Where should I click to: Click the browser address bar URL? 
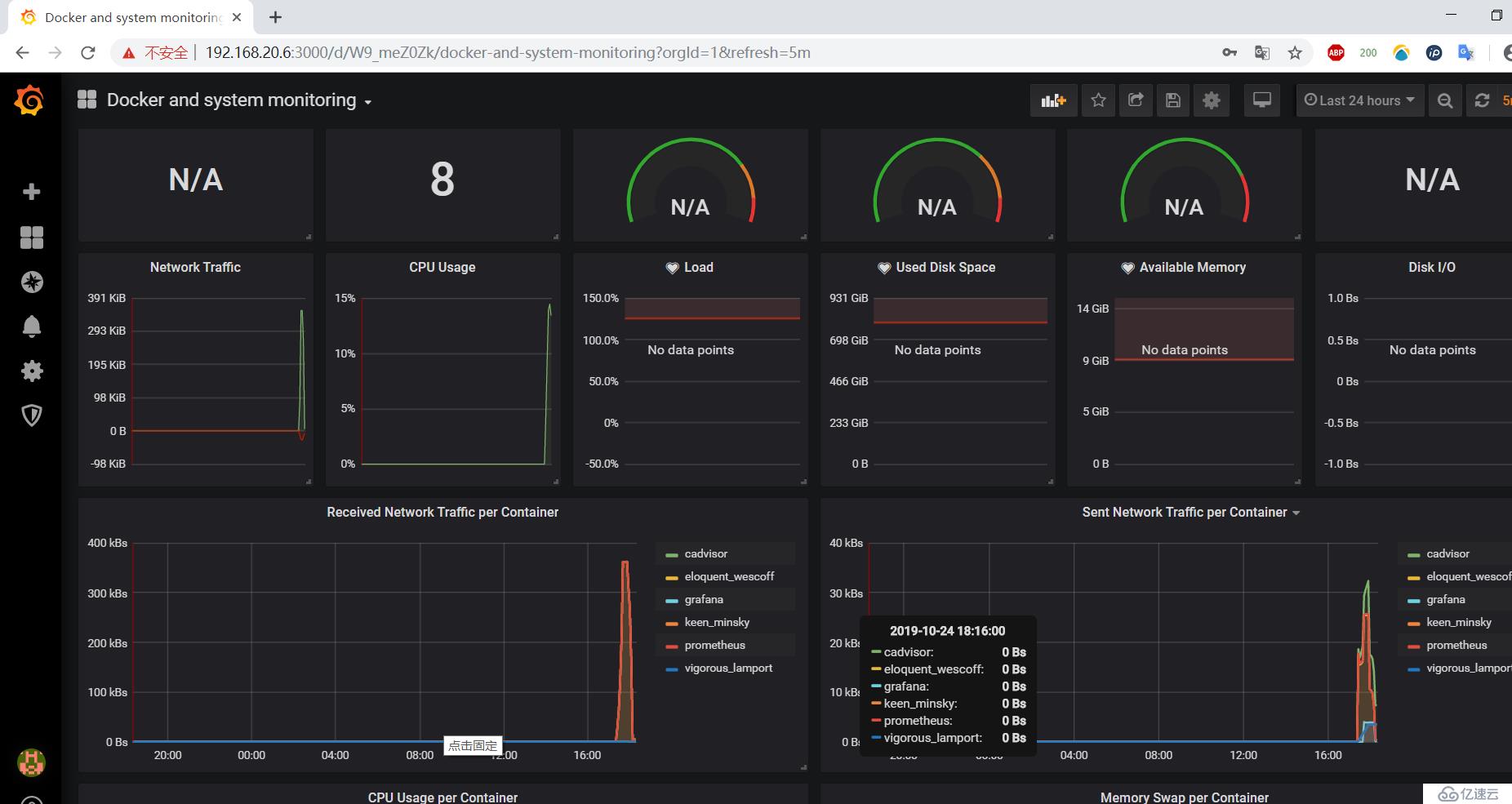pos(508,53)
